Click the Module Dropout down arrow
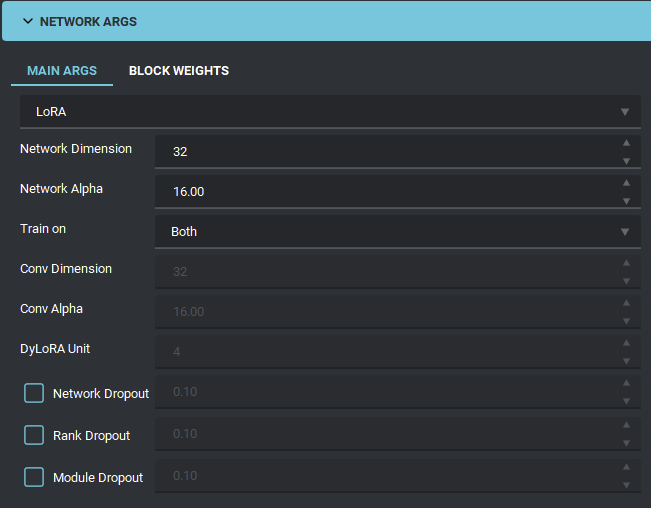This screenshot has width=651, height=508. tap(626, 485)
